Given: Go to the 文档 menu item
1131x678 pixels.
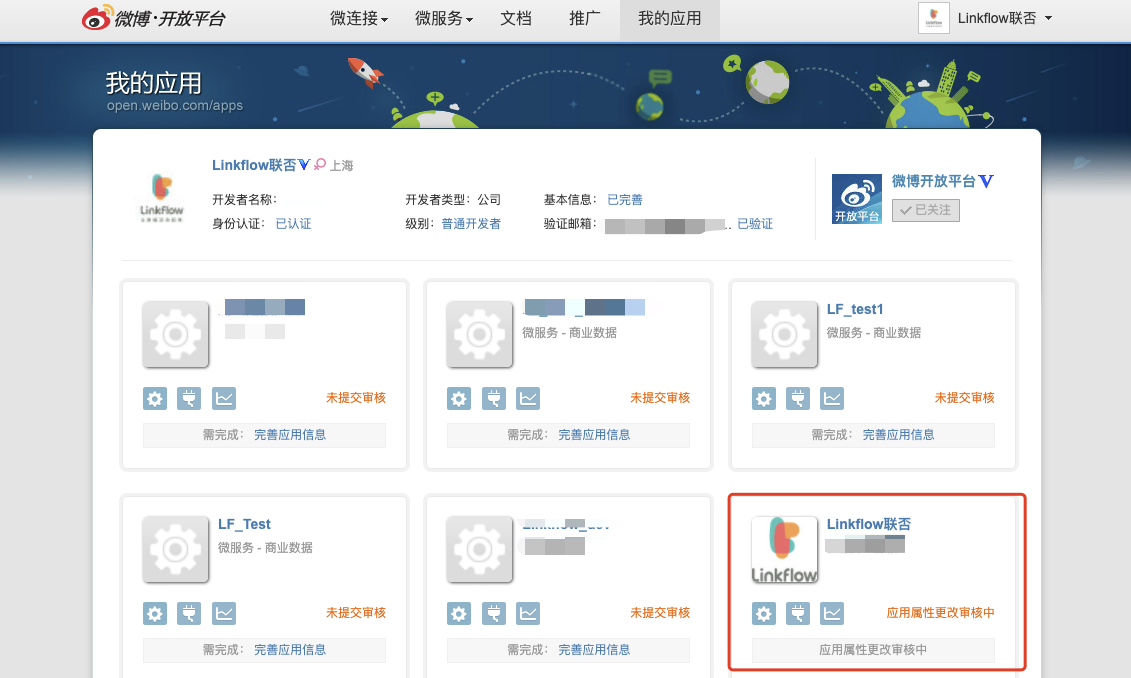Looking at the screenshot, I should tap(516, 19).
